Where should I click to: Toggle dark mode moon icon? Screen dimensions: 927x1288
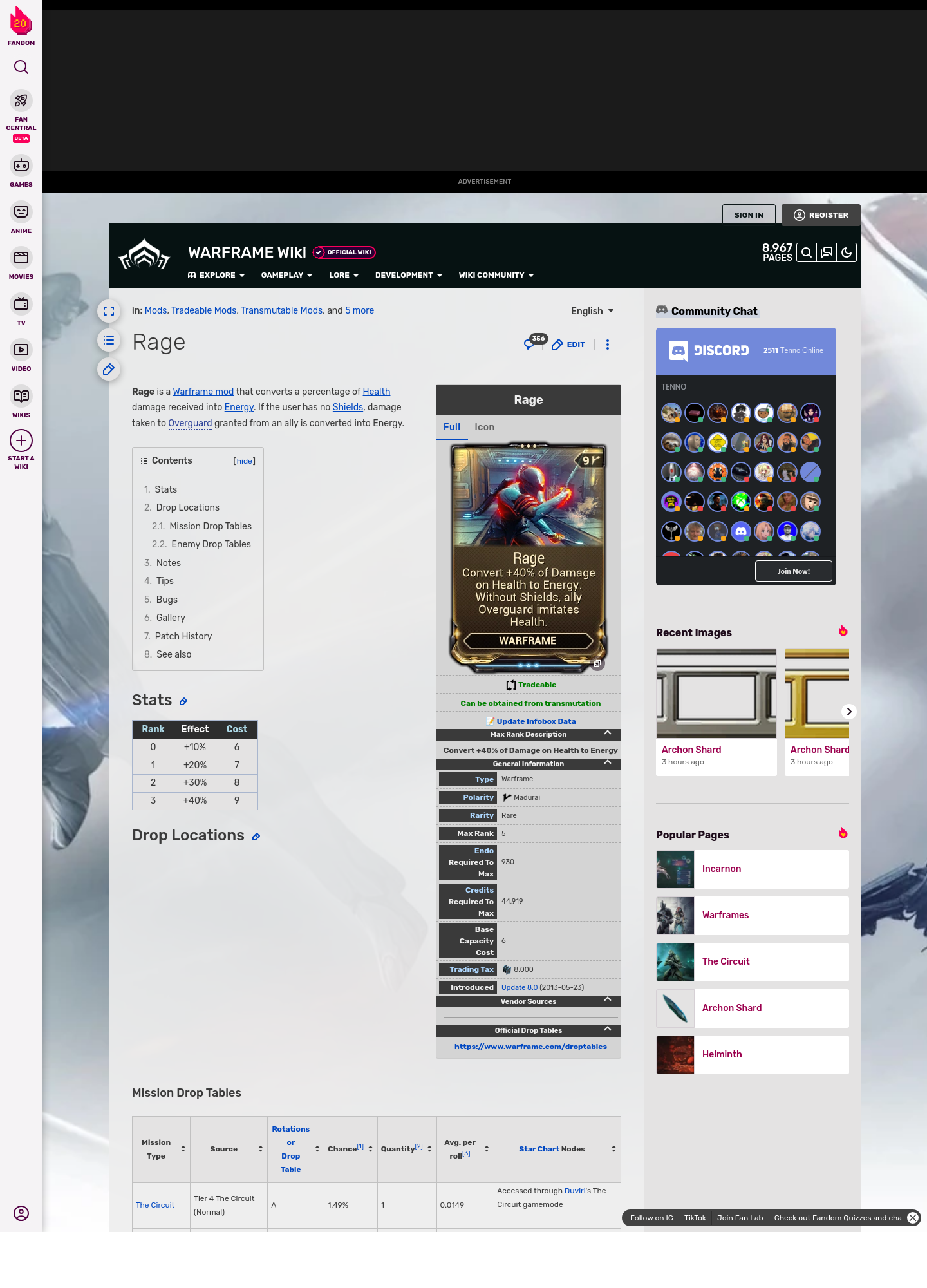(x=847, y=252)
